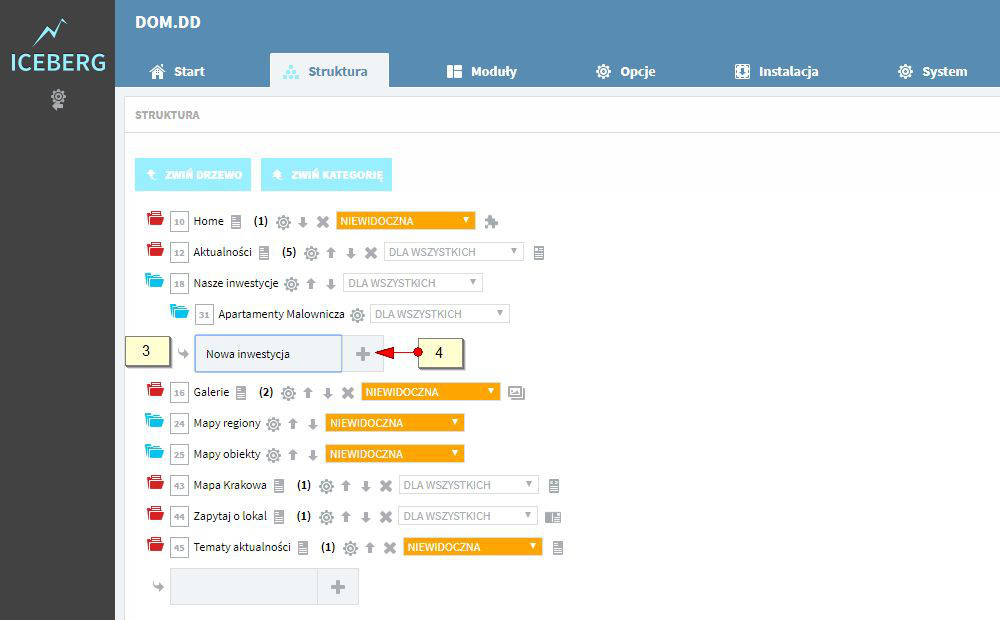Open the Start tab
The image size is (1000, 620).
pyautogui.click(x=177, y=71)
